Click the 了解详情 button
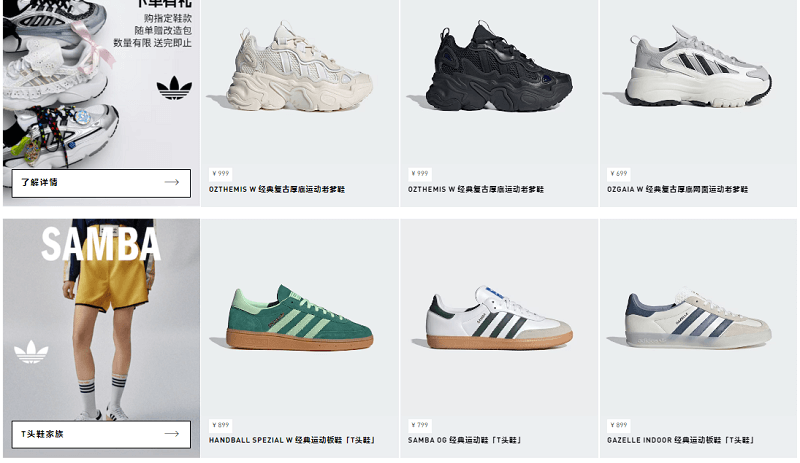Image resolution: width=800 pixels, height=463 pixels. point(101,183)
